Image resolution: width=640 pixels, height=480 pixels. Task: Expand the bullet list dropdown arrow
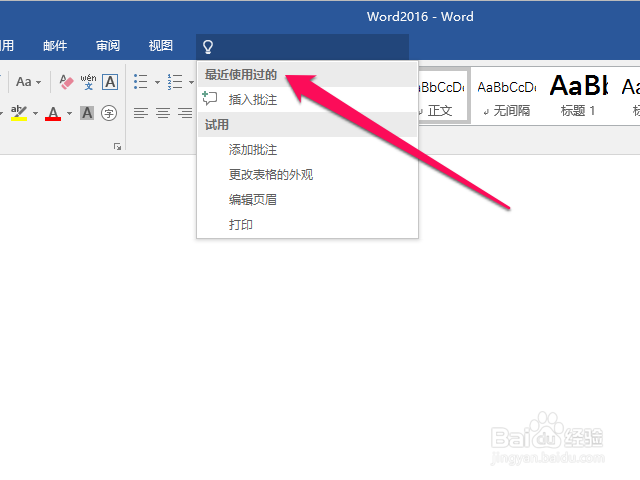click(157, 82)
